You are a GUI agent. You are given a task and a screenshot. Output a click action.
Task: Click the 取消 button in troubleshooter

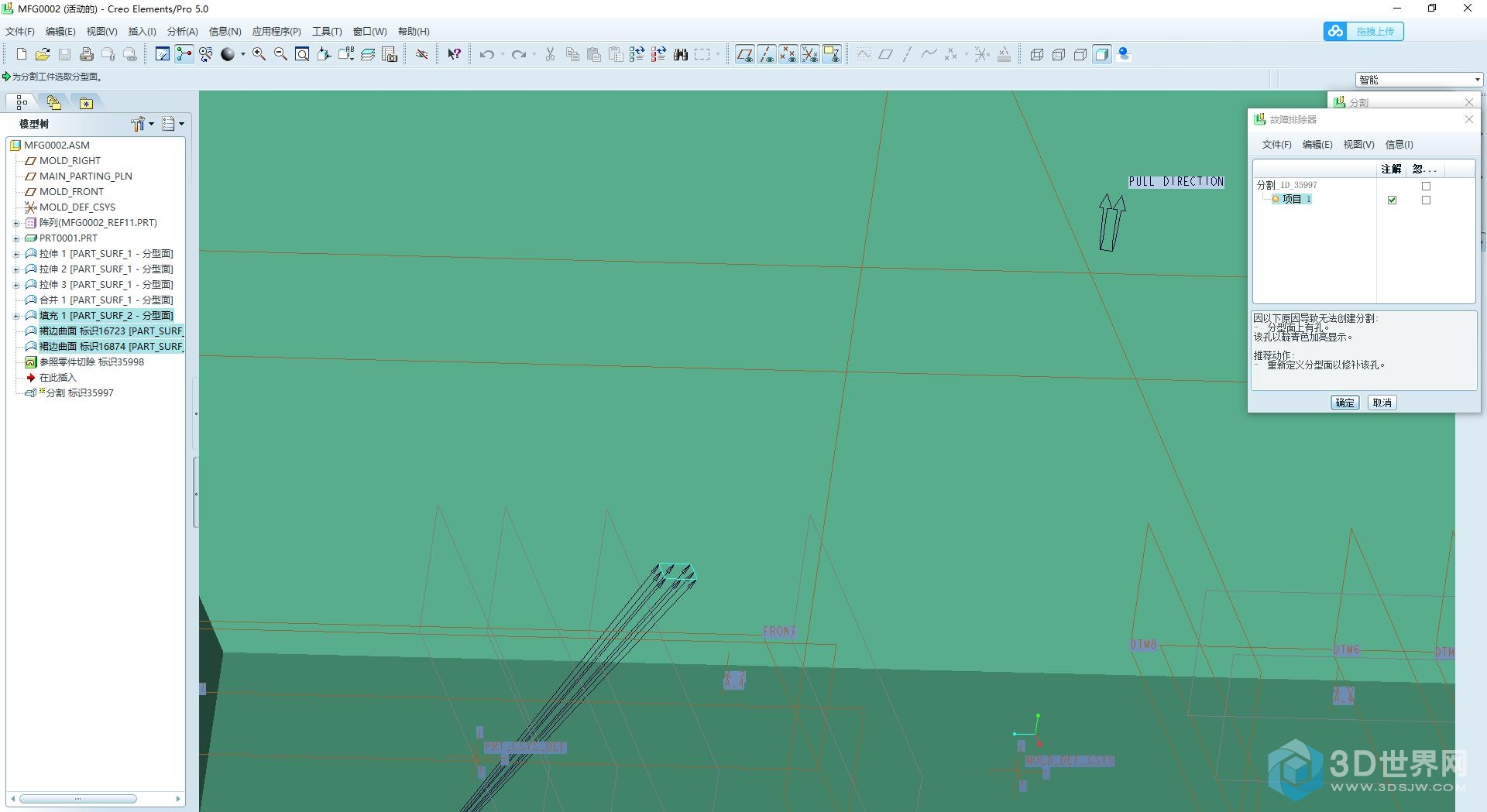pos(1382,403)
